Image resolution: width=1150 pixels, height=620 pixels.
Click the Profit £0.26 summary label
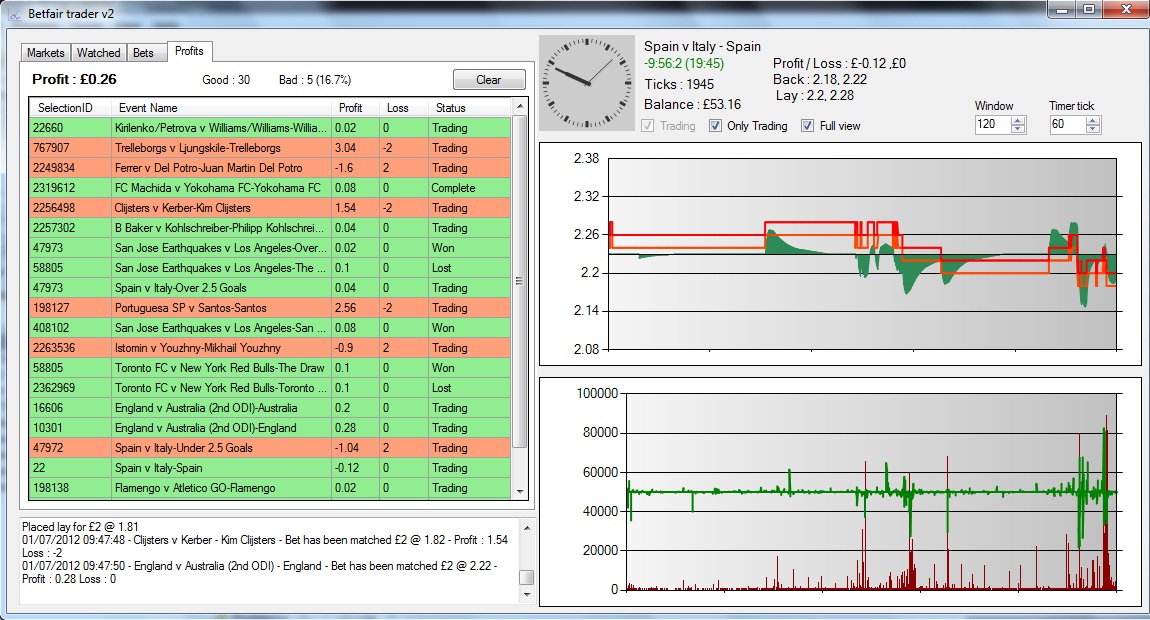point(74,79)
